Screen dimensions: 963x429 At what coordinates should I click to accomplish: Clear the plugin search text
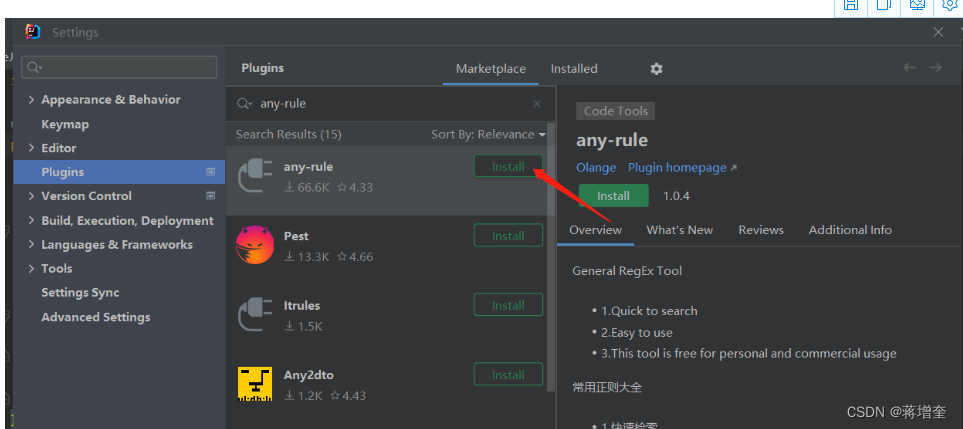tap(537, 104)
